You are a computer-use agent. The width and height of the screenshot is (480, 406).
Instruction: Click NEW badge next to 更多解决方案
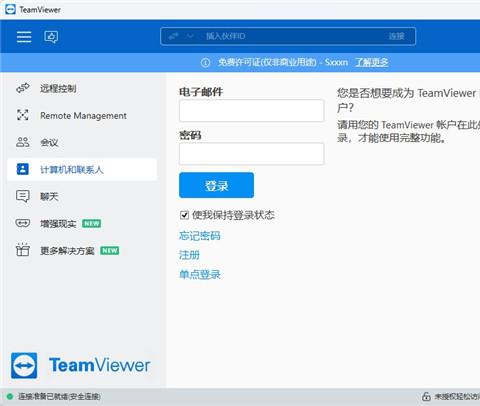pos(110,250)
